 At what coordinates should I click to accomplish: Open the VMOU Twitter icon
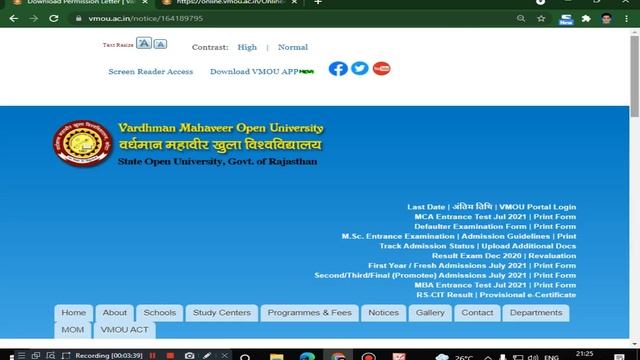point(360,68)
